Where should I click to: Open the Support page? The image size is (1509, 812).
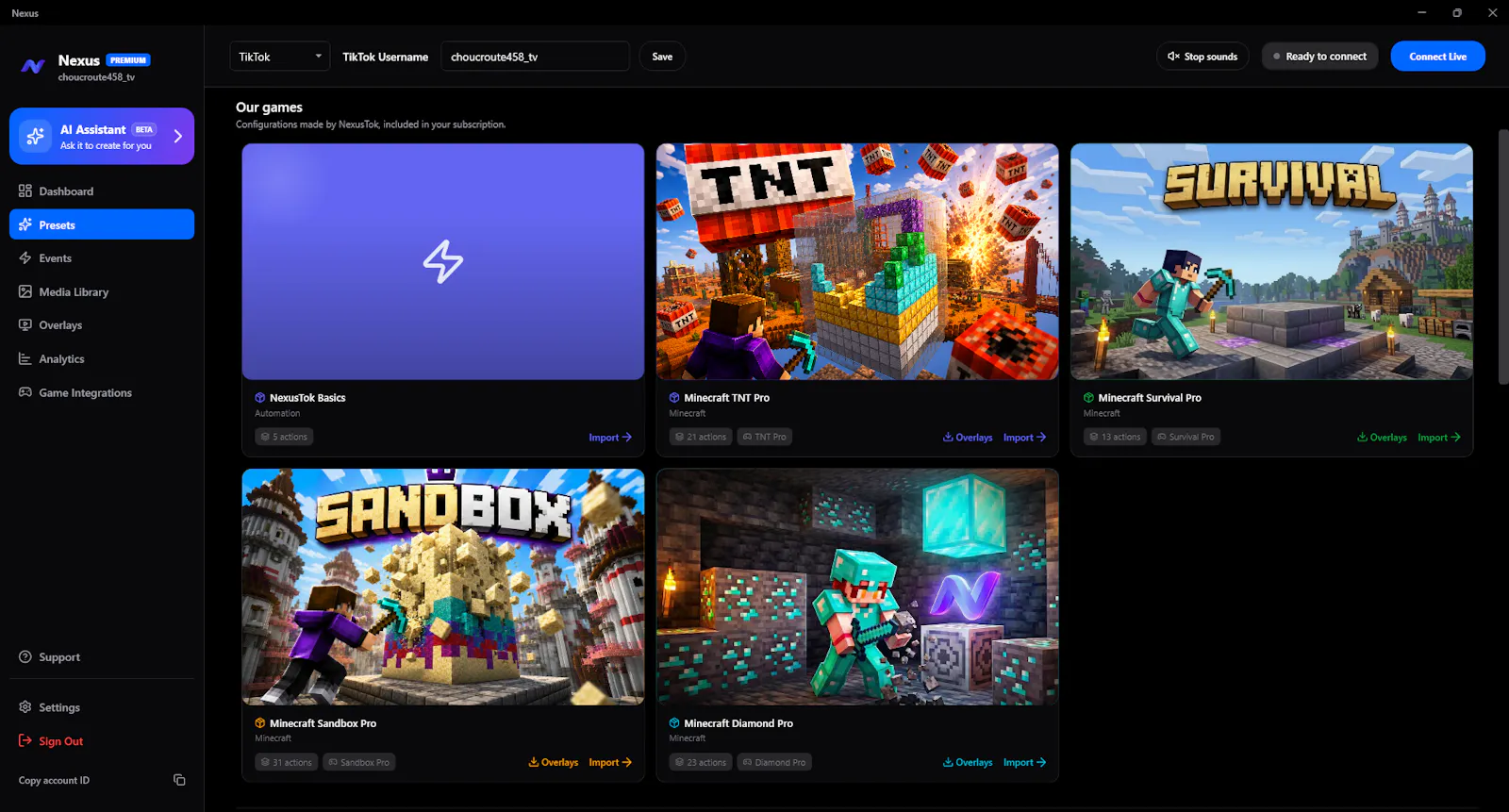coord(102,656)
